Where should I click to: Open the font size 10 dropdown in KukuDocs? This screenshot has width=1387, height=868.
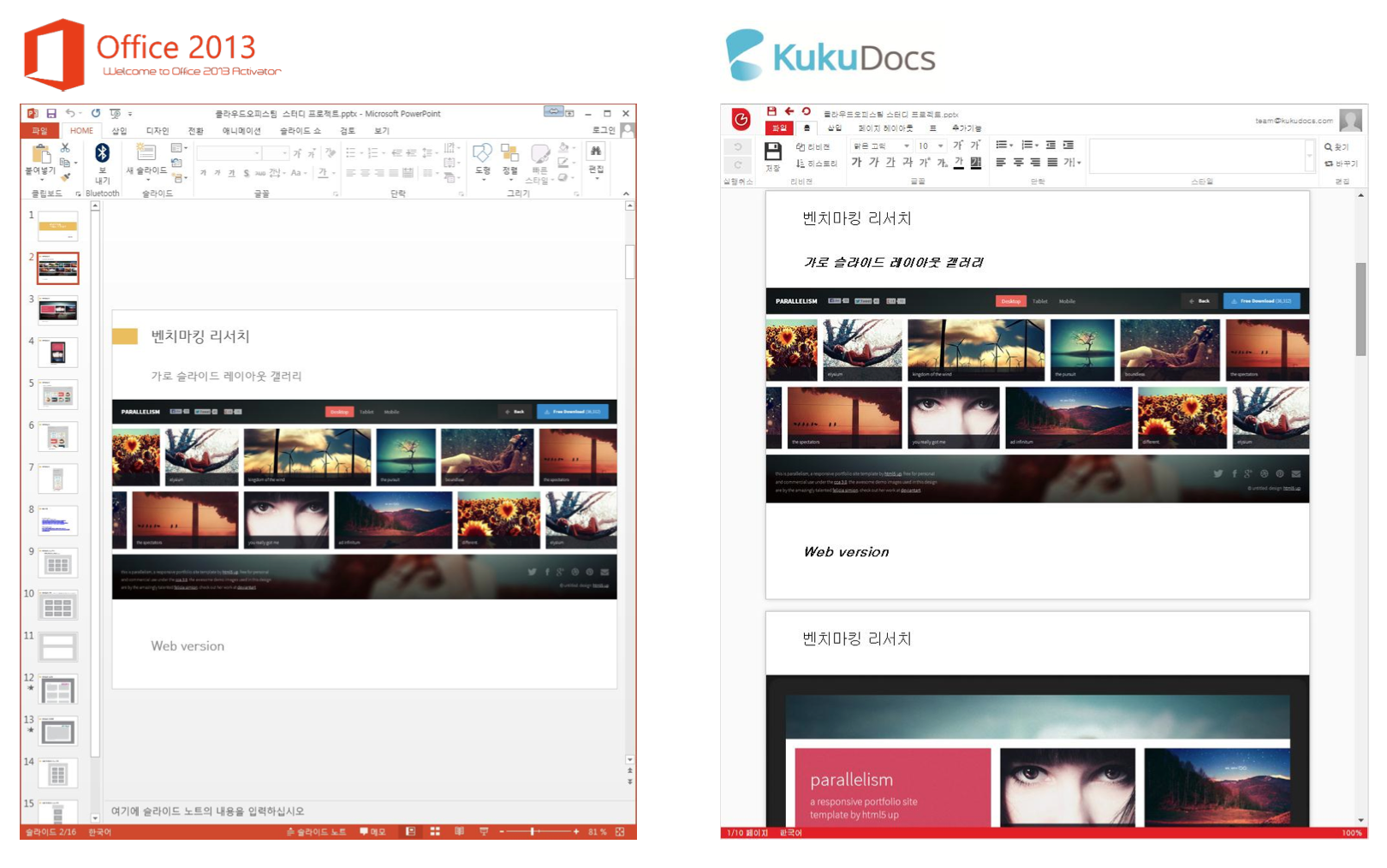coord(940,146)
